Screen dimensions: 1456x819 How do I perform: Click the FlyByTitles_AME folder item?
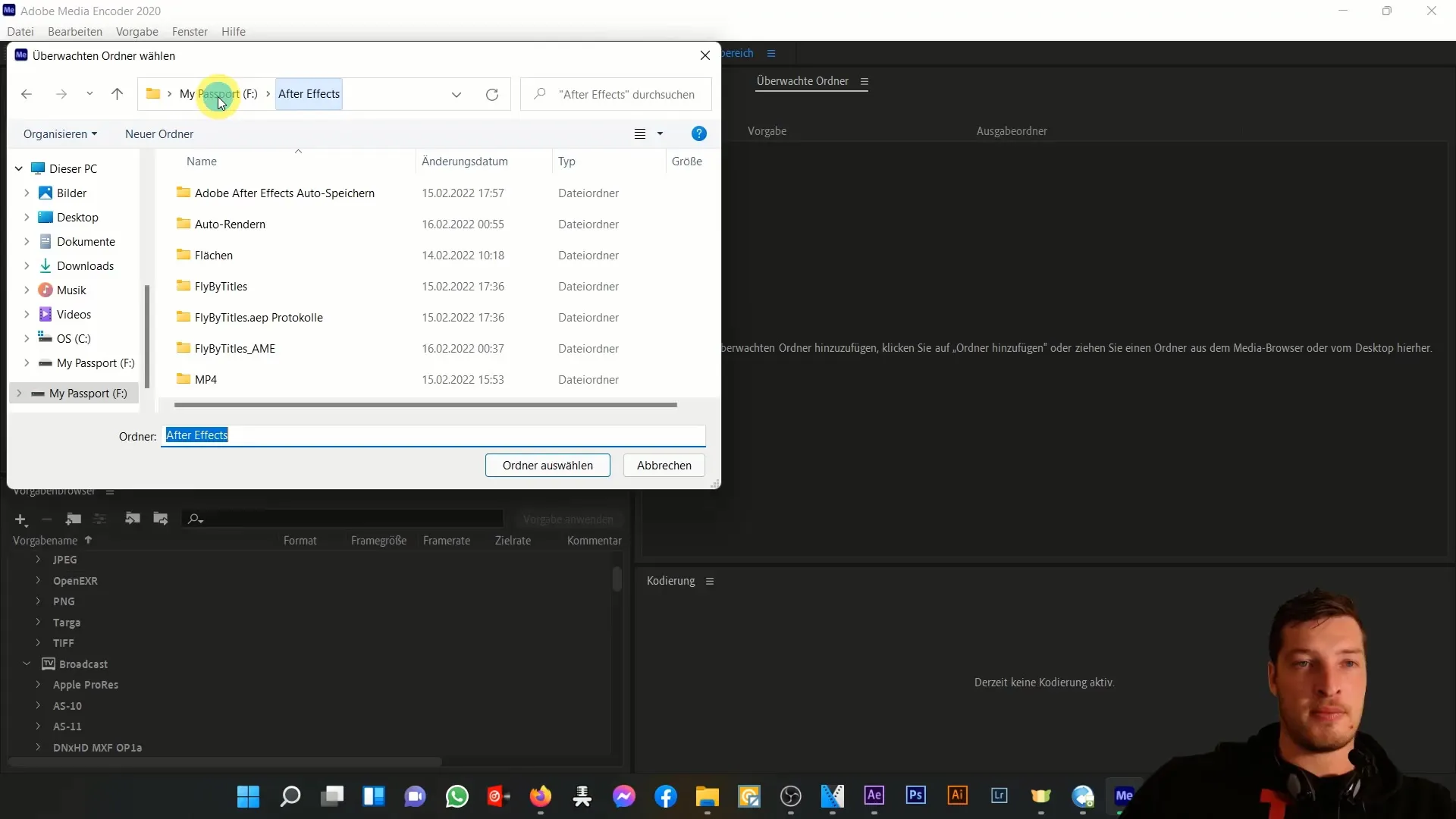coord(235,348)
